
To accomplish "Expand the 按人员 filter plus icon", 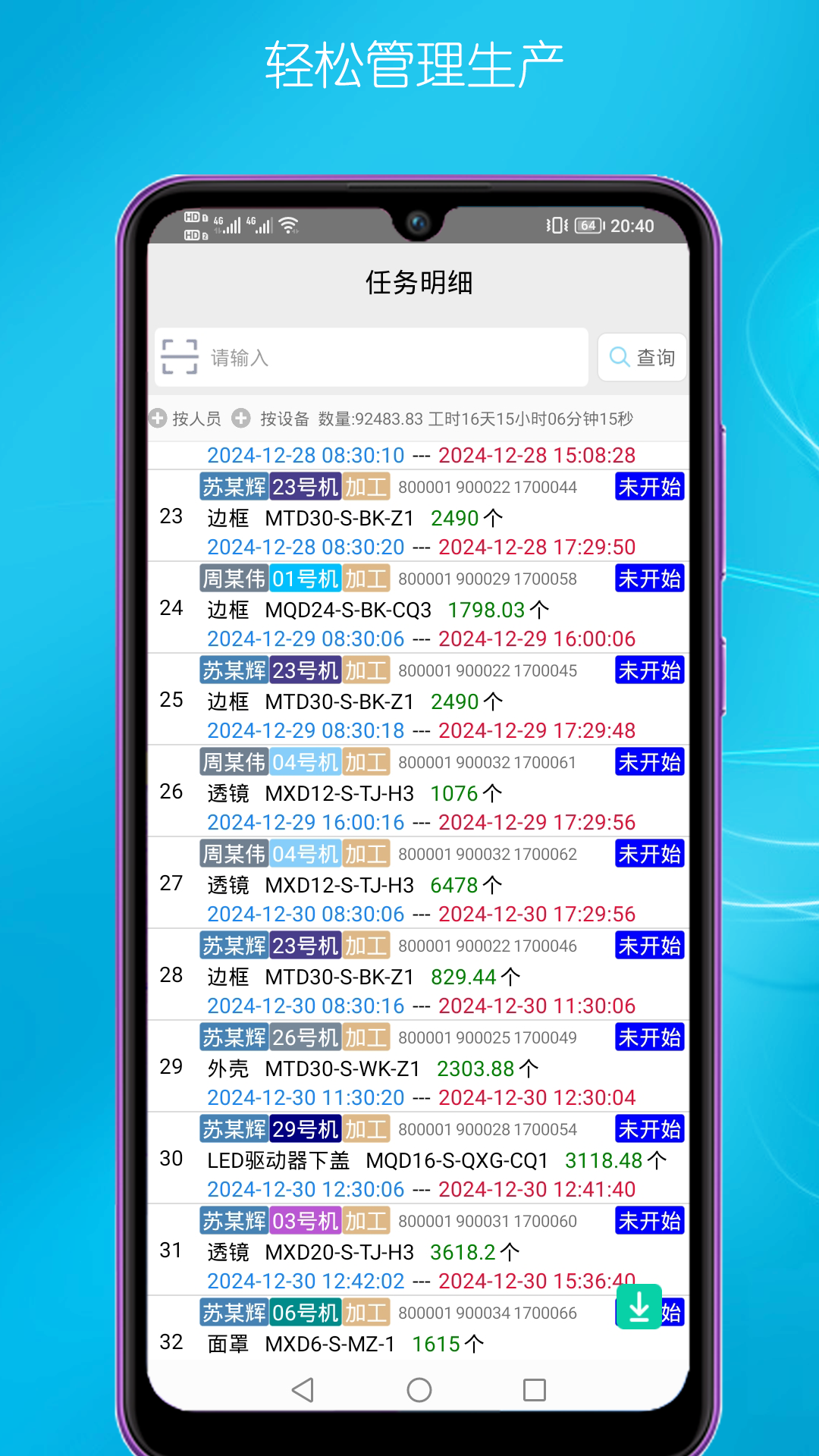I will (x=158, y=418).
